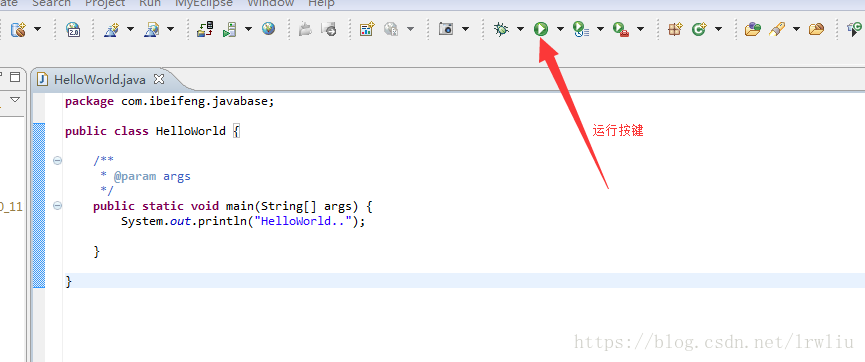Click the camera snapshot icon
This screenshot has height=362, width=865.
[x=446, y=29]
